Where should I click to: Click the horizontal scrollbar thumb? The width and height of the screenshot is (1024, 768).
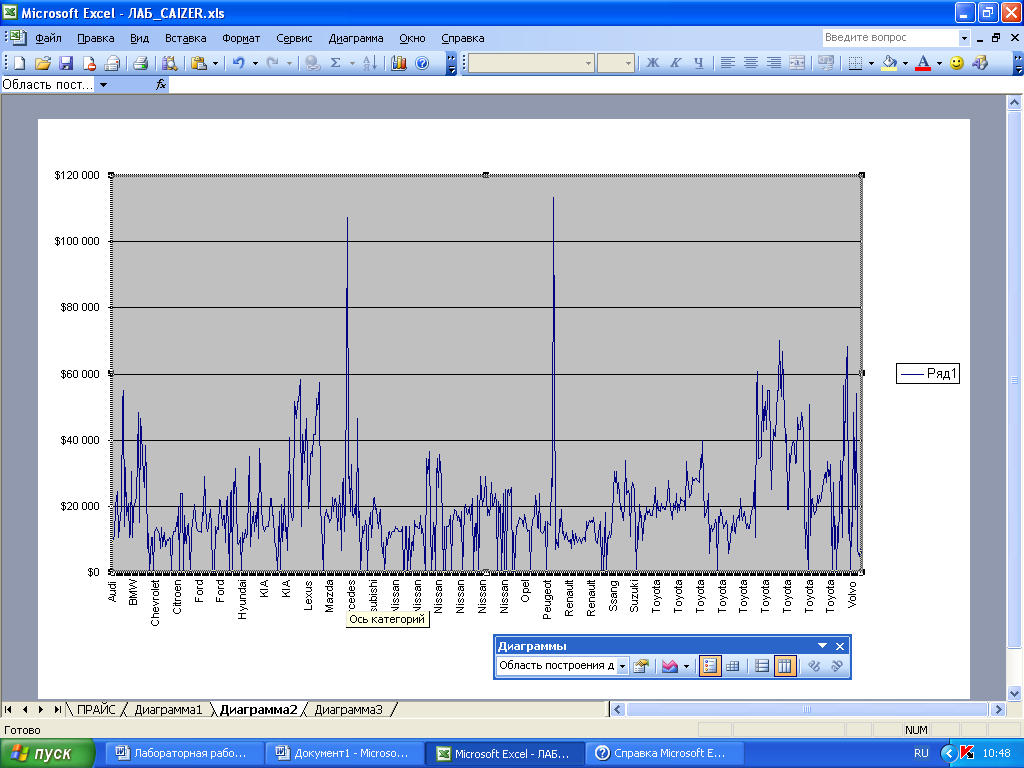(806, 709)
